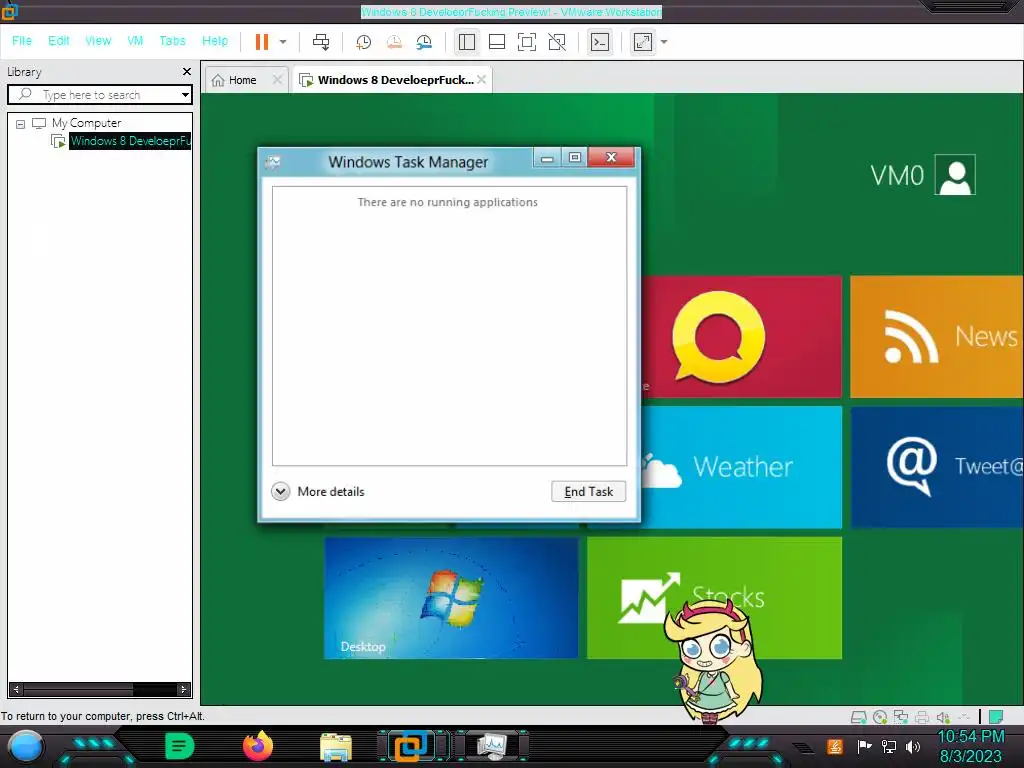Viewport: 1024px width, 768px height.
Task: Close the Windows 8 VM tab
Action: [x=481, y=80]
